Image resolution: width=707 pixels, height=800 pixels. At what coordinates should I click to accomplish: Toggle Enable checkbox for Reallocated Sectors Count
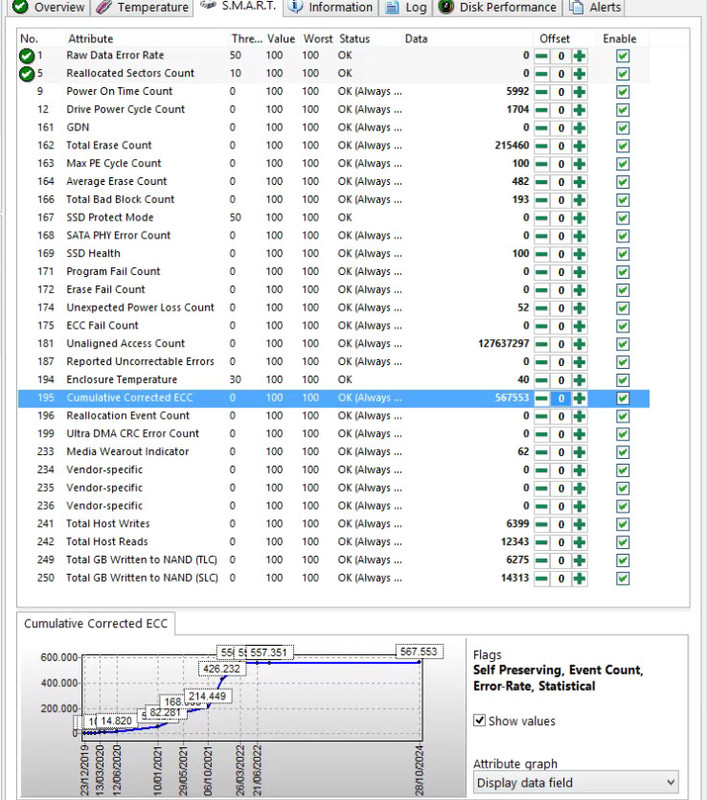622,74
